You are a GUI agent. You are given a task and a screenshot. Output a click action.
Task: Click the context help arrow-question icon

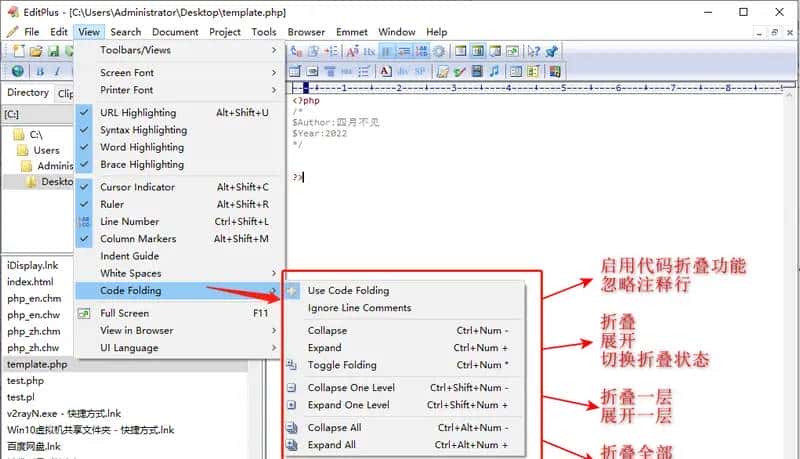pyautogui.click(x=534, y=51)
